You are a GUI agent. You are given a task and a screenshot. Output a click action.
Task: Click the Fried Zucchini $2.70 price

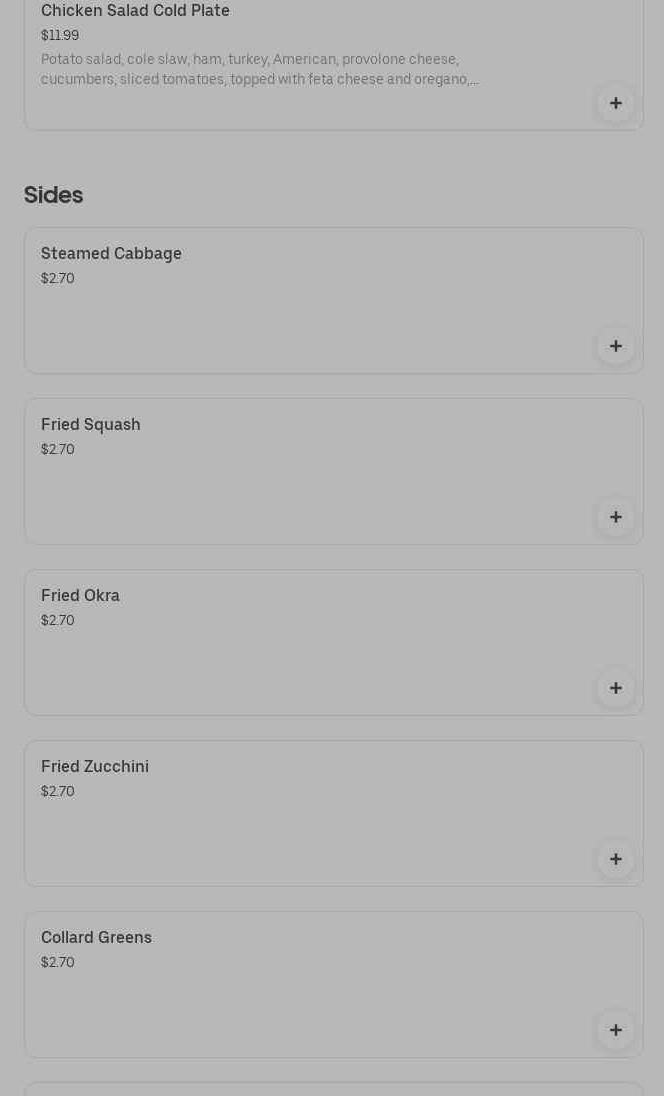58,792
